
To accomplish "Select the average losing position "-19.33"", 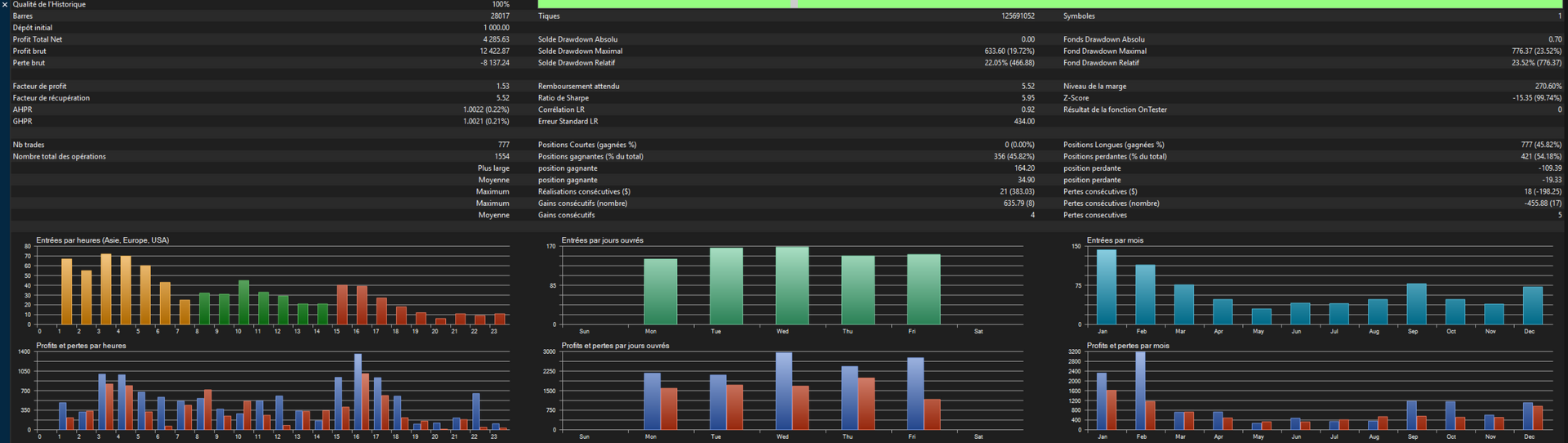I will [x=1552, y=180].
